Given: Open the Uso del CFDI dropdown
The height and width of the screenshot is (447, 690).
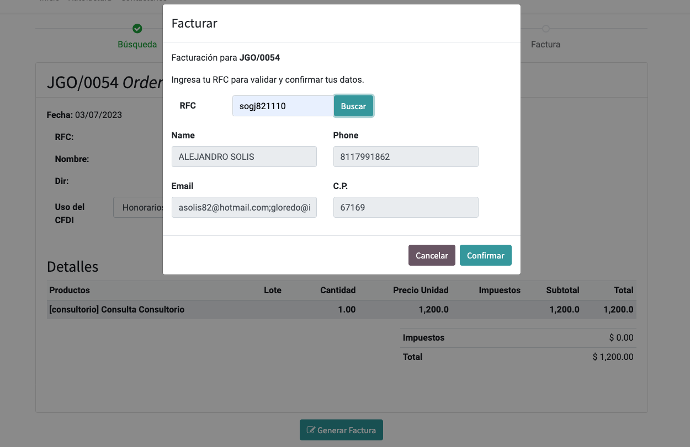Looking at the screenshot, I should tap(138, 208).
